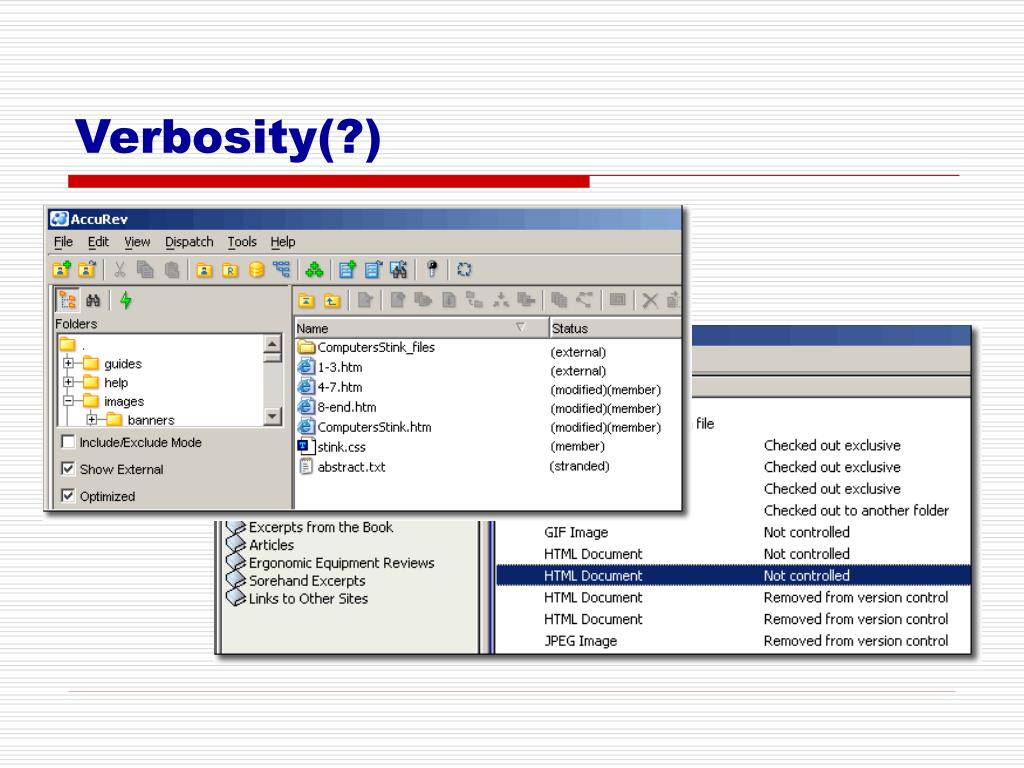Click the Folders tree scroll down arrow
Viewport: 1024px width, 768px height.
point(272,416)
